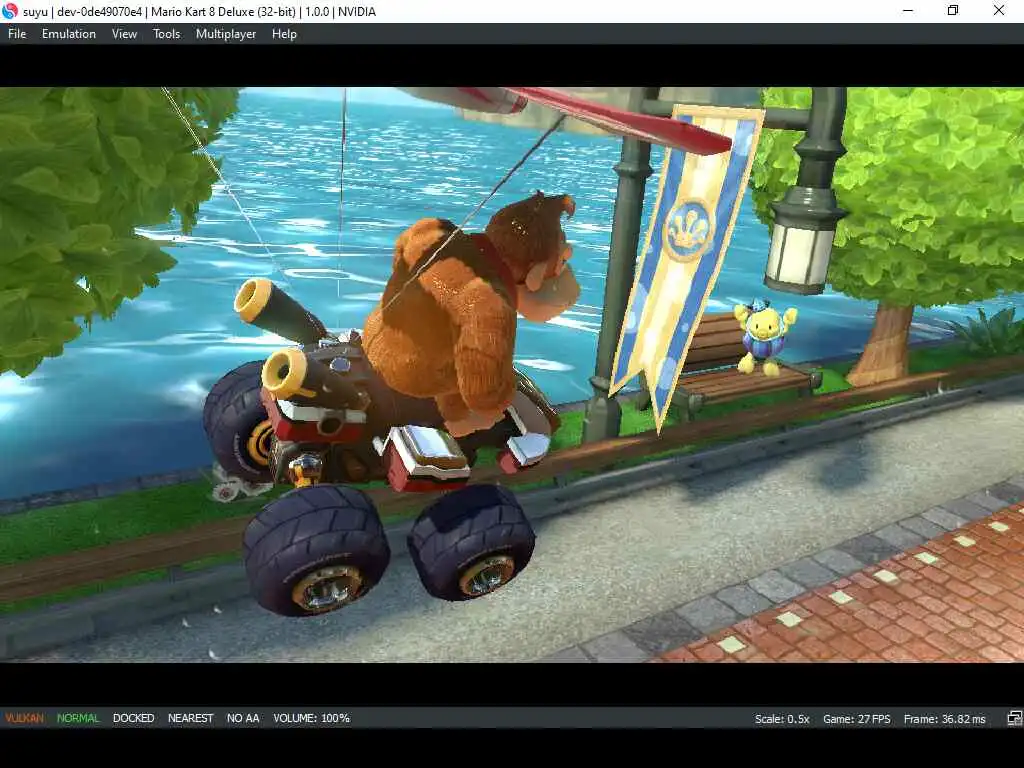This screenshot has height=768, width=1024.
Task: Open the Tools menu
Action: pos(167,34)
